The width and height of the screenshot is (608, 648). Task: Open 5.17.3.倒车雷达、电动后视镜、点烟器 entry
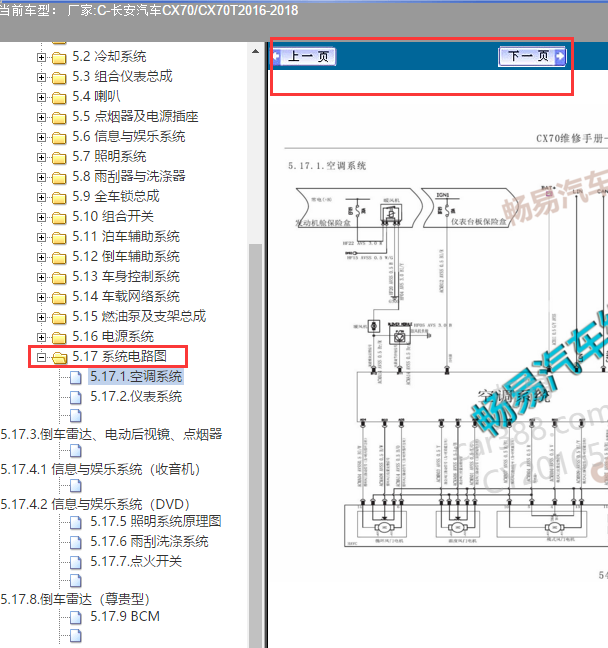112,434
